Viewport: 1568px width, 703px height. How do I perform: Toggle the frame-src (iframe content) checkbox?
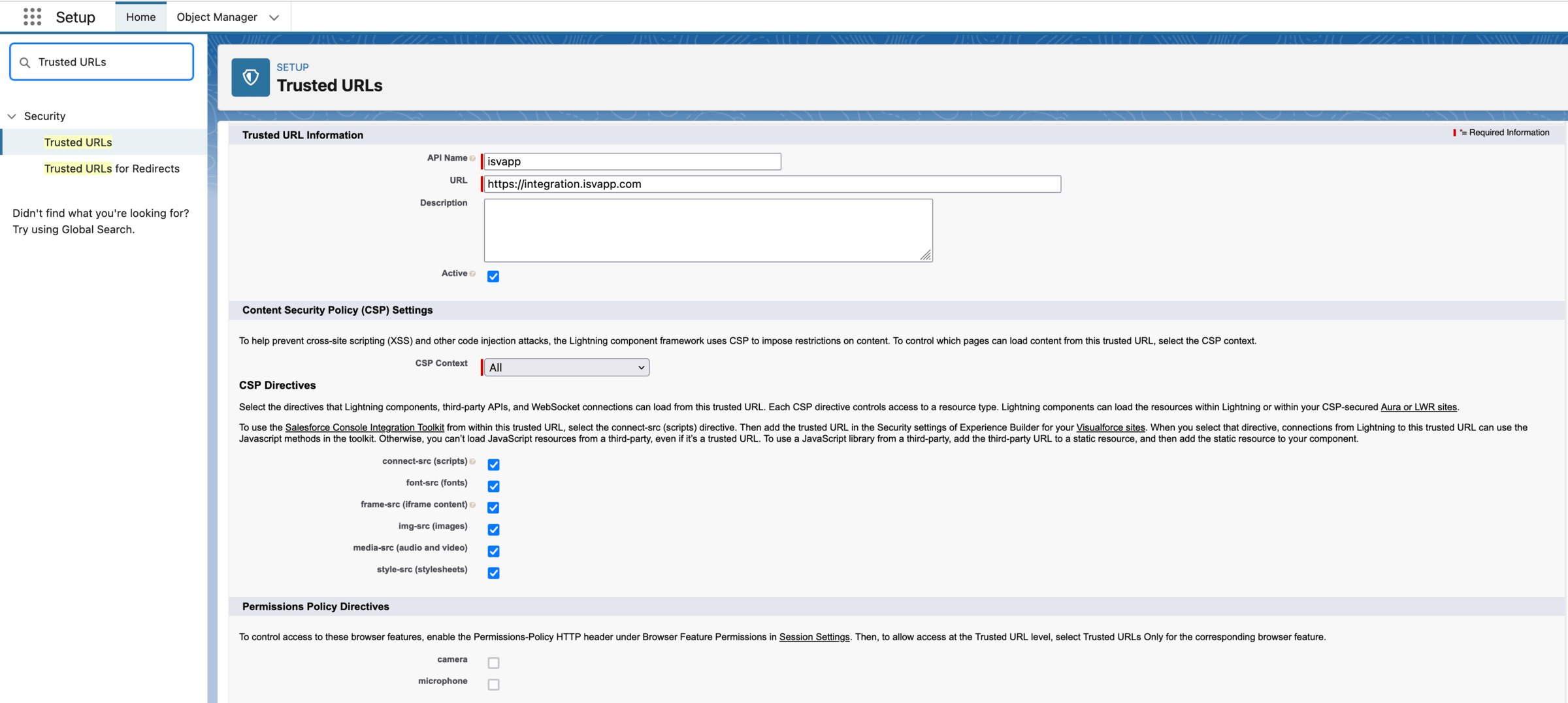pyautogui.click(x=493, y=508)
